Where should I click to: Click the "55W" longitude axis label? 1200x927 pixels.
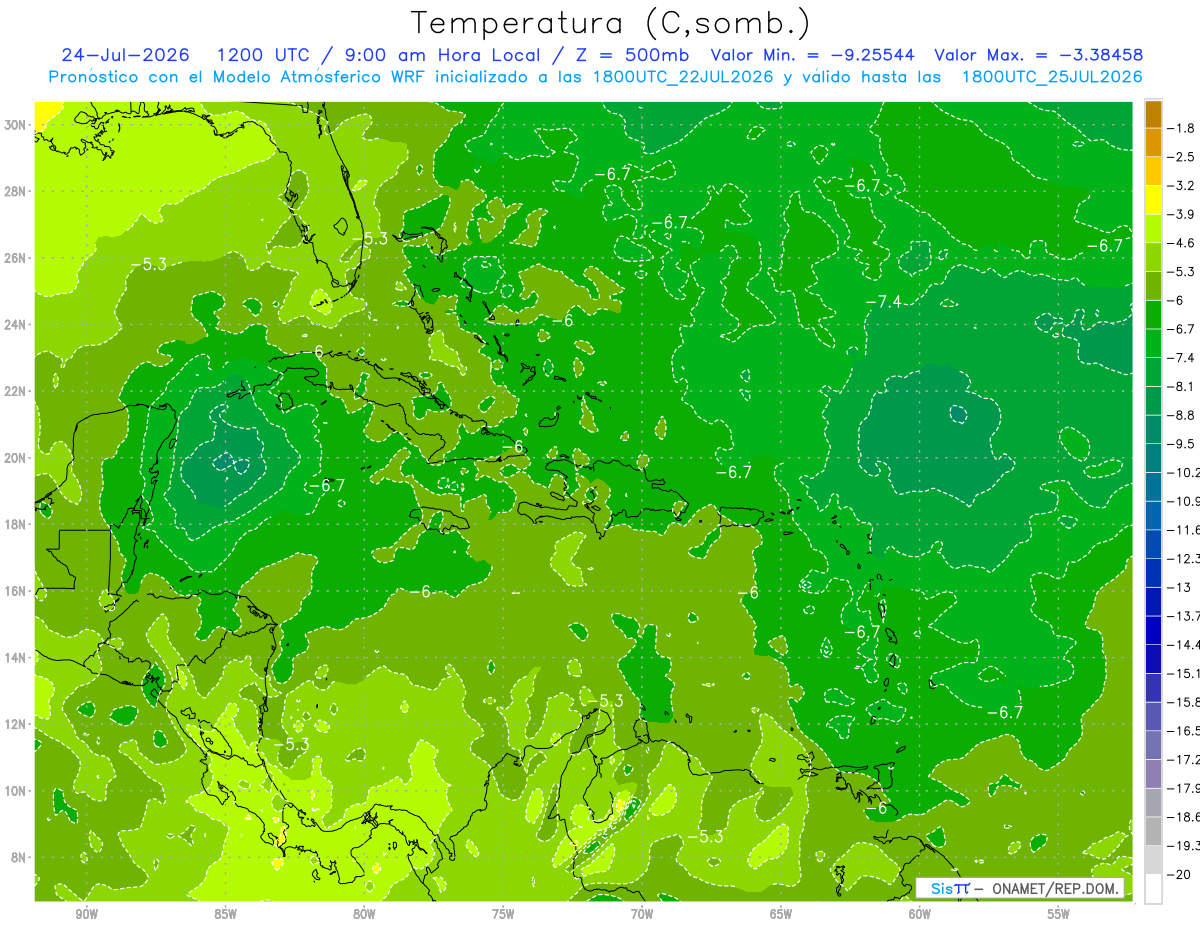tap(1059, 914)
